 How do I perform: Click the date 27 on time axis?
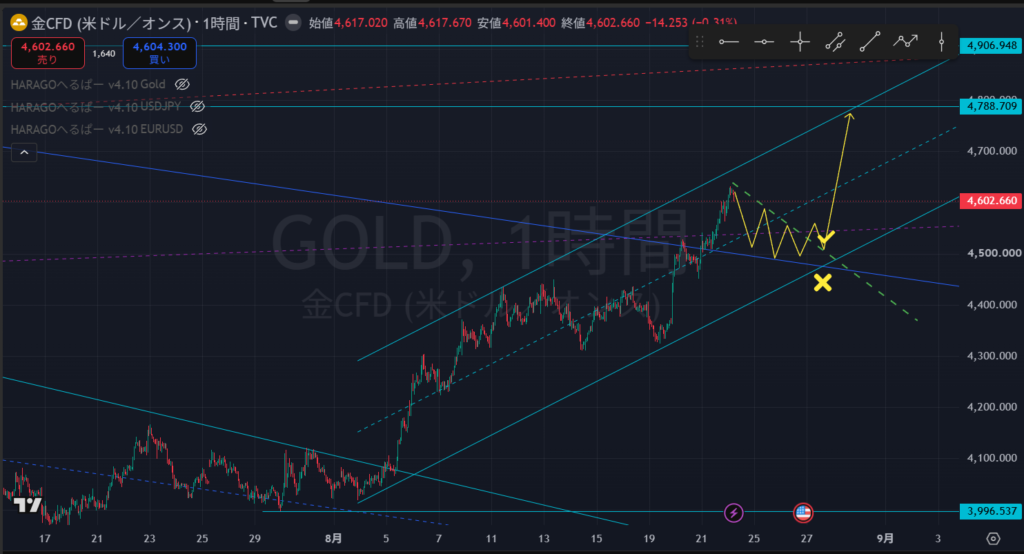coord(807,538)
